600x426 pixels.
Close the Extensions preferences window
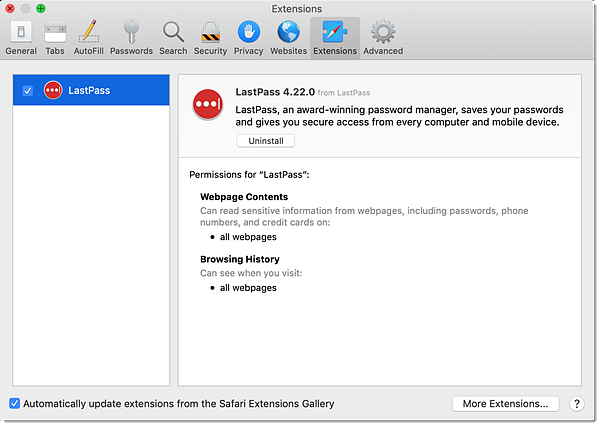point(10,8)
